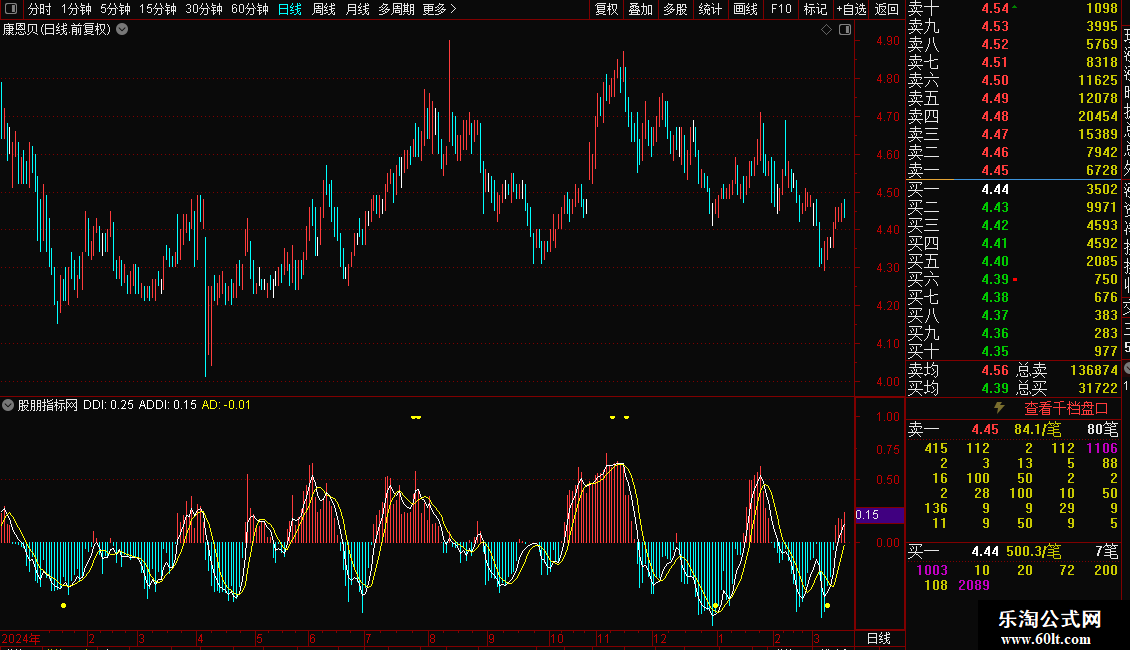Select the 日线 daily chart tab
Image resolution: width=1130 pixels, height=650 pixels.
point(290,9)
